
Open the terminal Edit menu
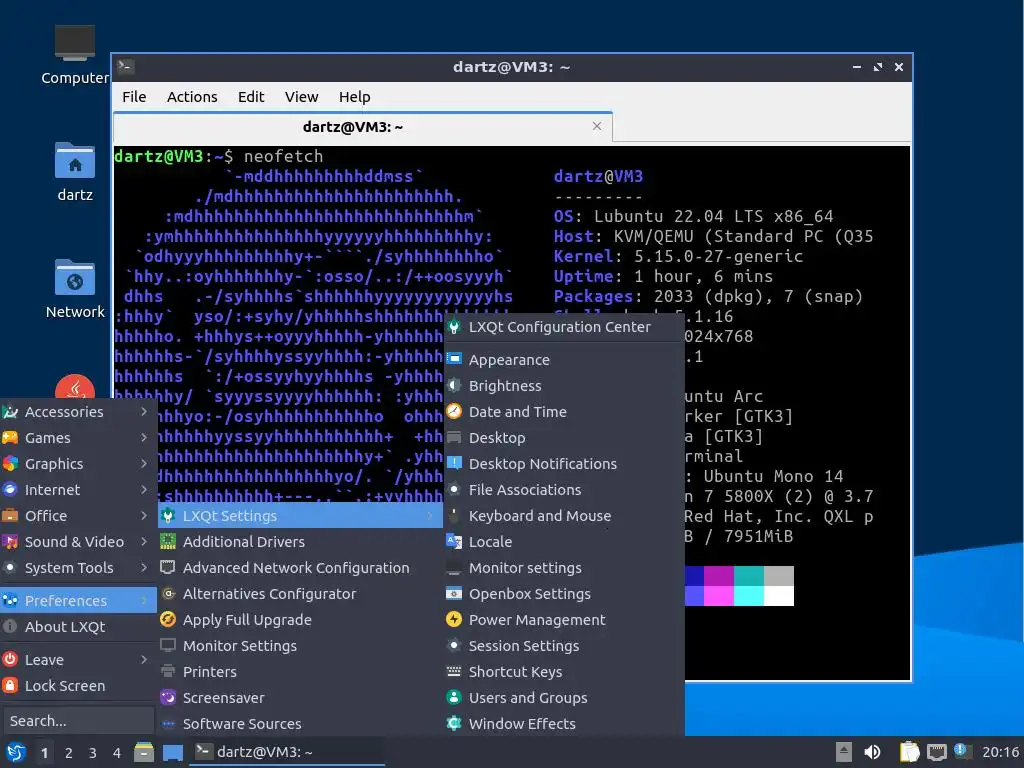click(251, 97)
